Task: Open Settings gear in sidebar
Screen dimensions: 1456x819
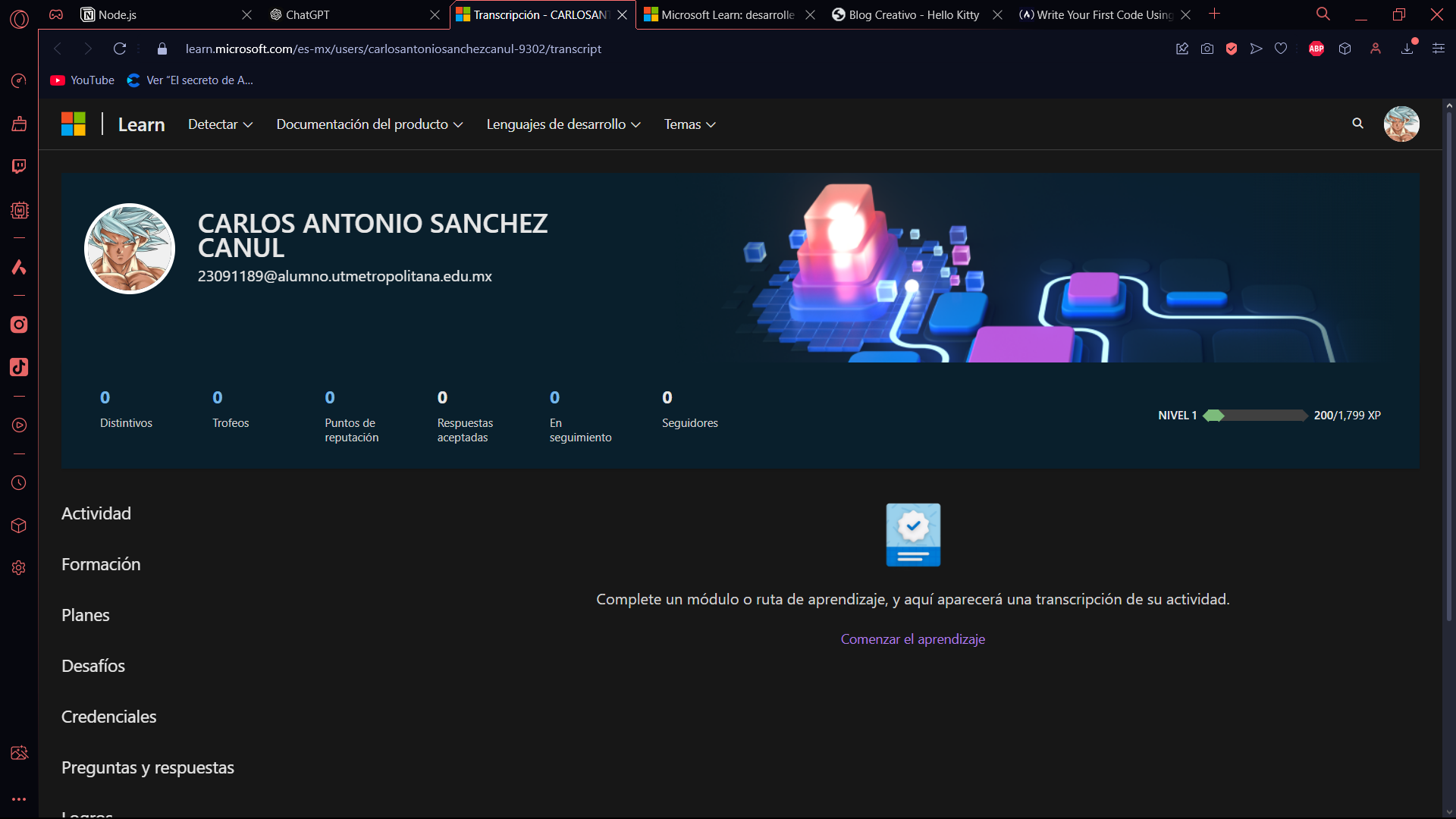Action: 19,568
